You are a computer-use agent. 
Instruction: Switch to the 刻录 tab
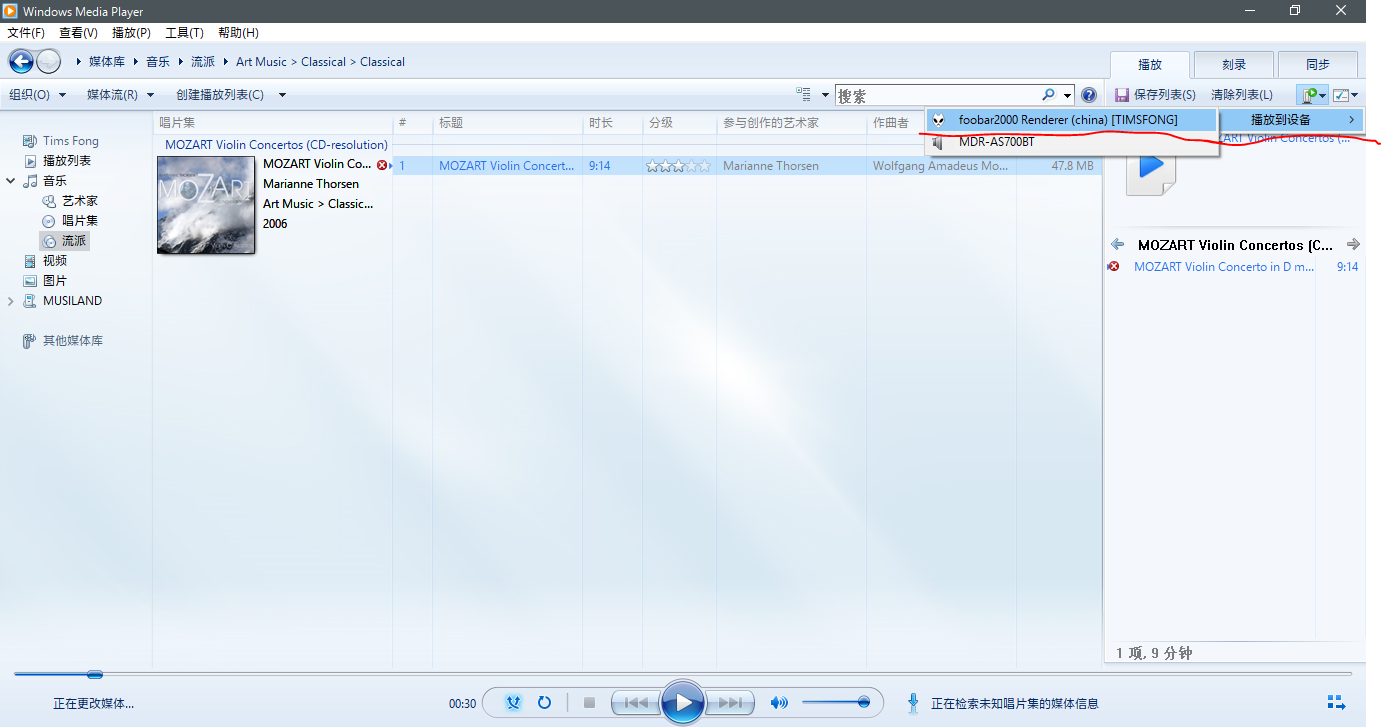[x=1233, y=65]
